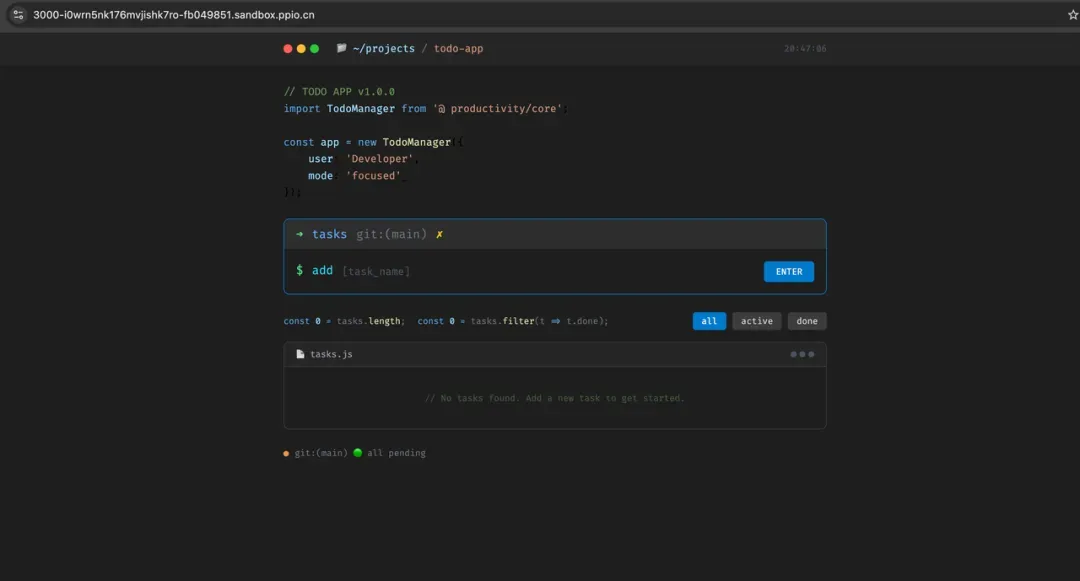Click the yellow window dot in title bar

[301, 48]
